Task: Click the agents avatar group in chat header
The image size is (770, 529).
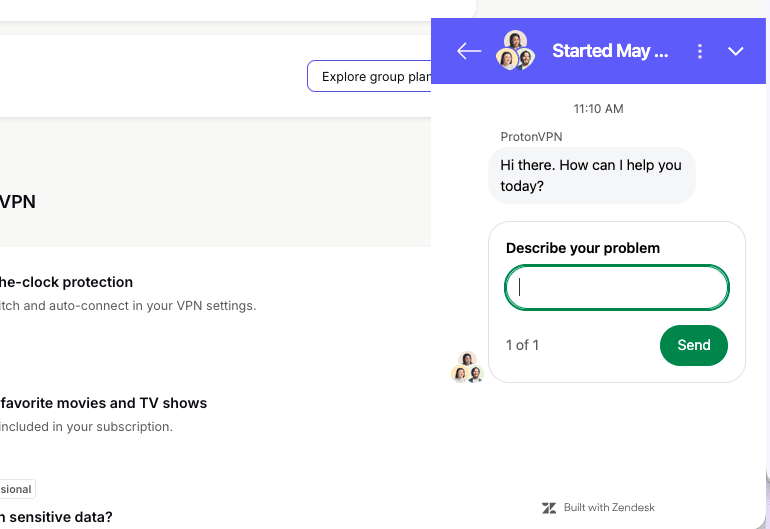Action: pos(515,51)
